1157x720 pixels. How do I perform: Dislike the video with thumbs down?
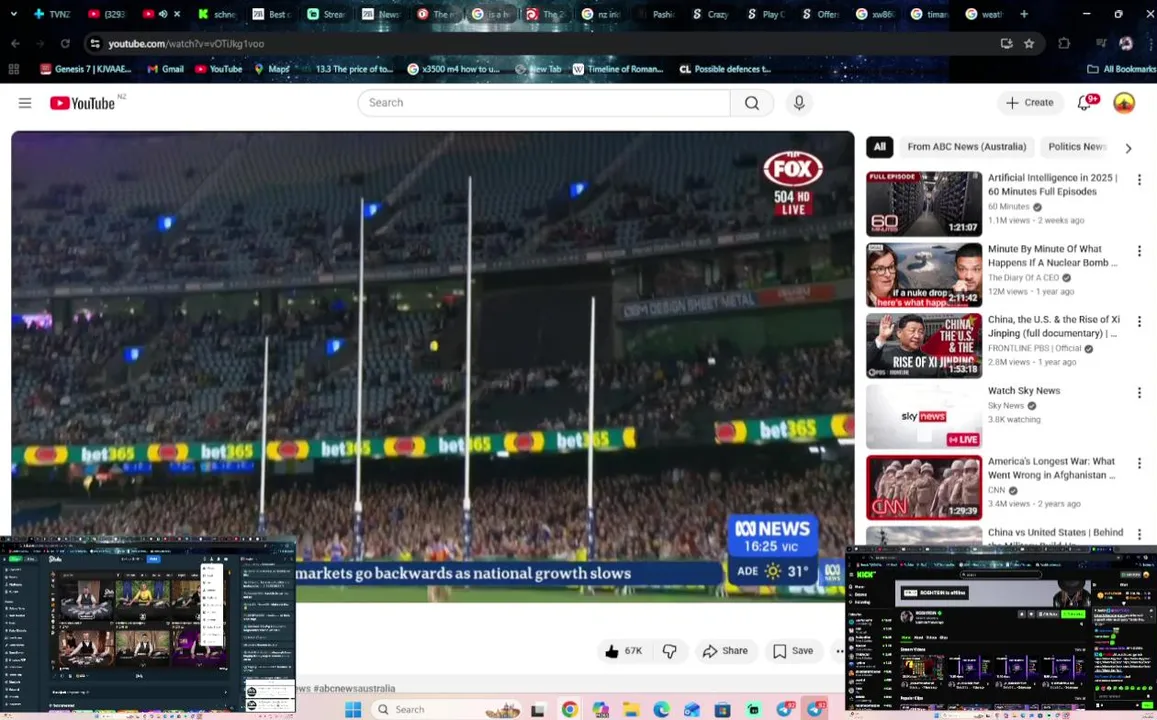[x=669, y=651]
